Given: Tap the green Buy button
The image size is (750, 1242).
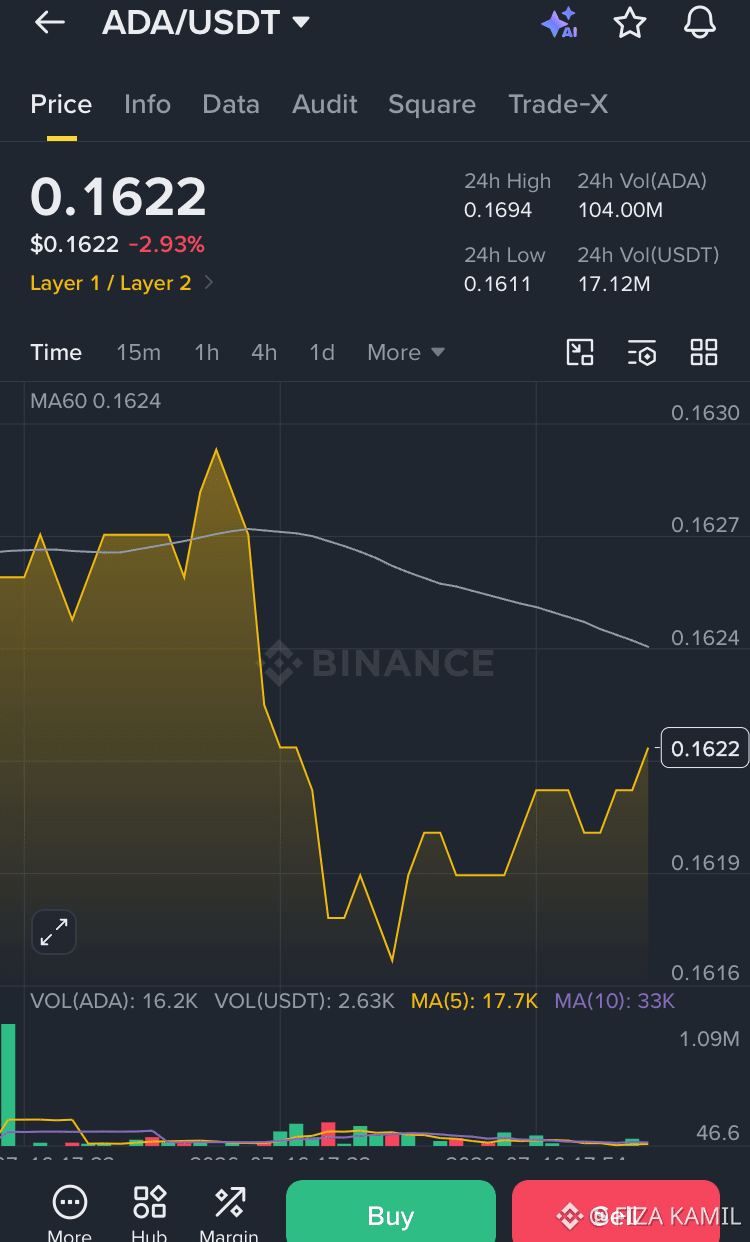Looking at the screenshot, I should coord(391,1212).
